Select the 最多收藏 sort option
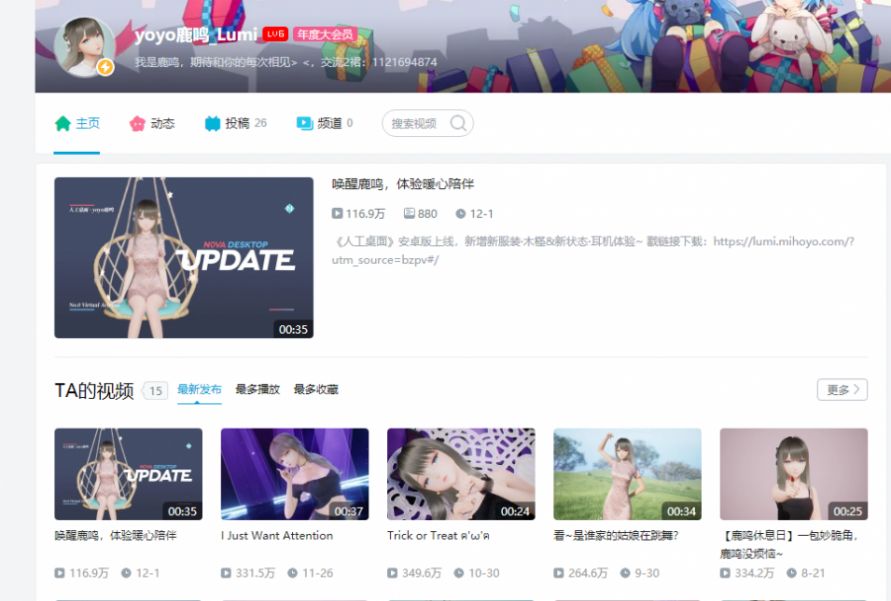This screenshot has width=891, height=601. pos(315,390)
